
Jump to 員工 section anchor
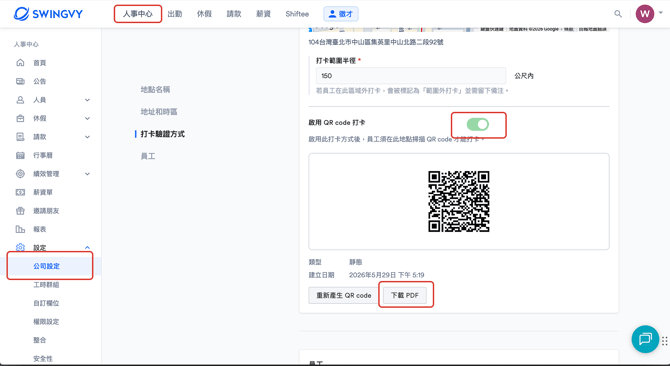148,156
